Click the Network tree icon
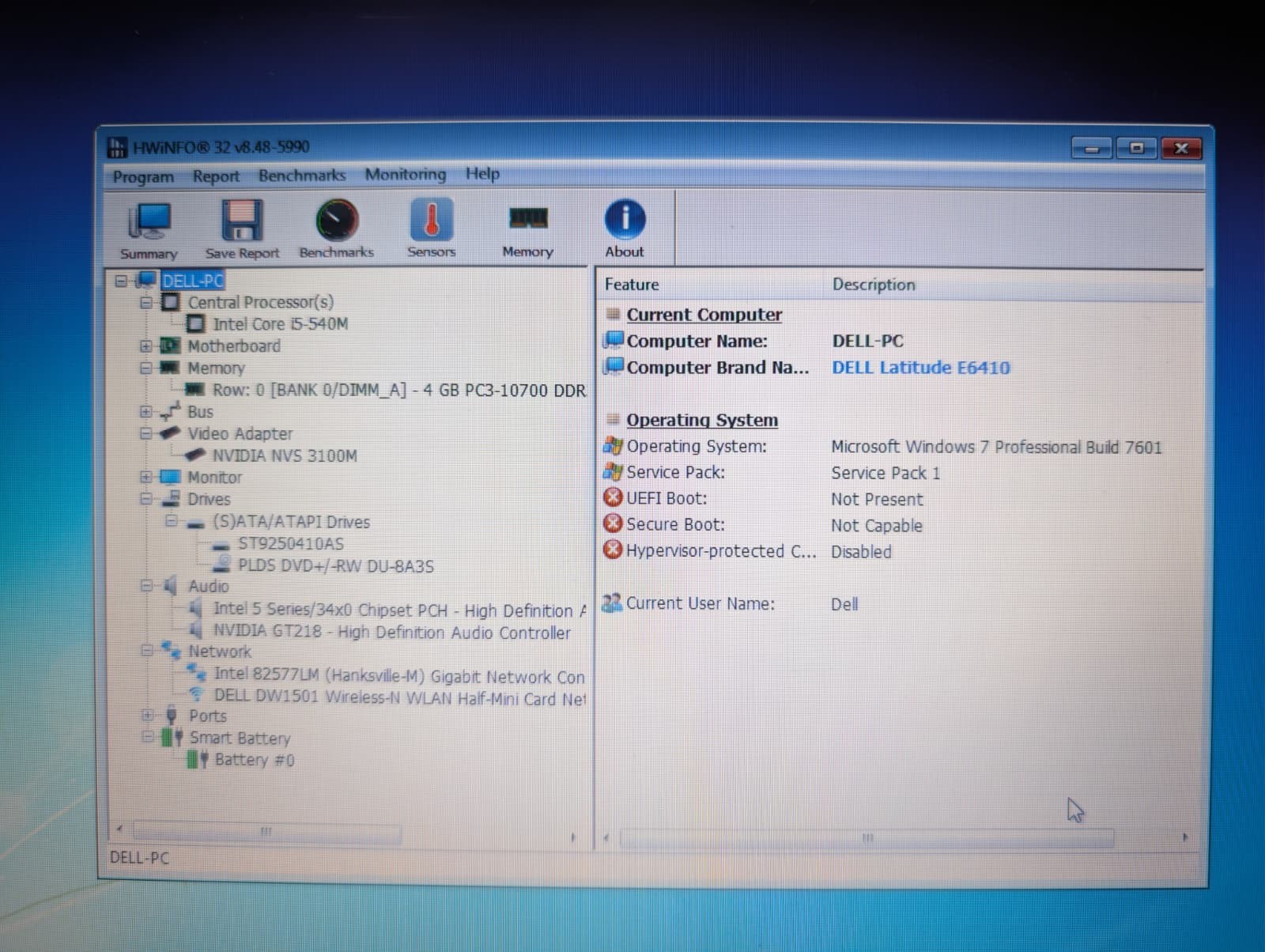The height and width of the screenshot is (952, 1265). point(171,650)
